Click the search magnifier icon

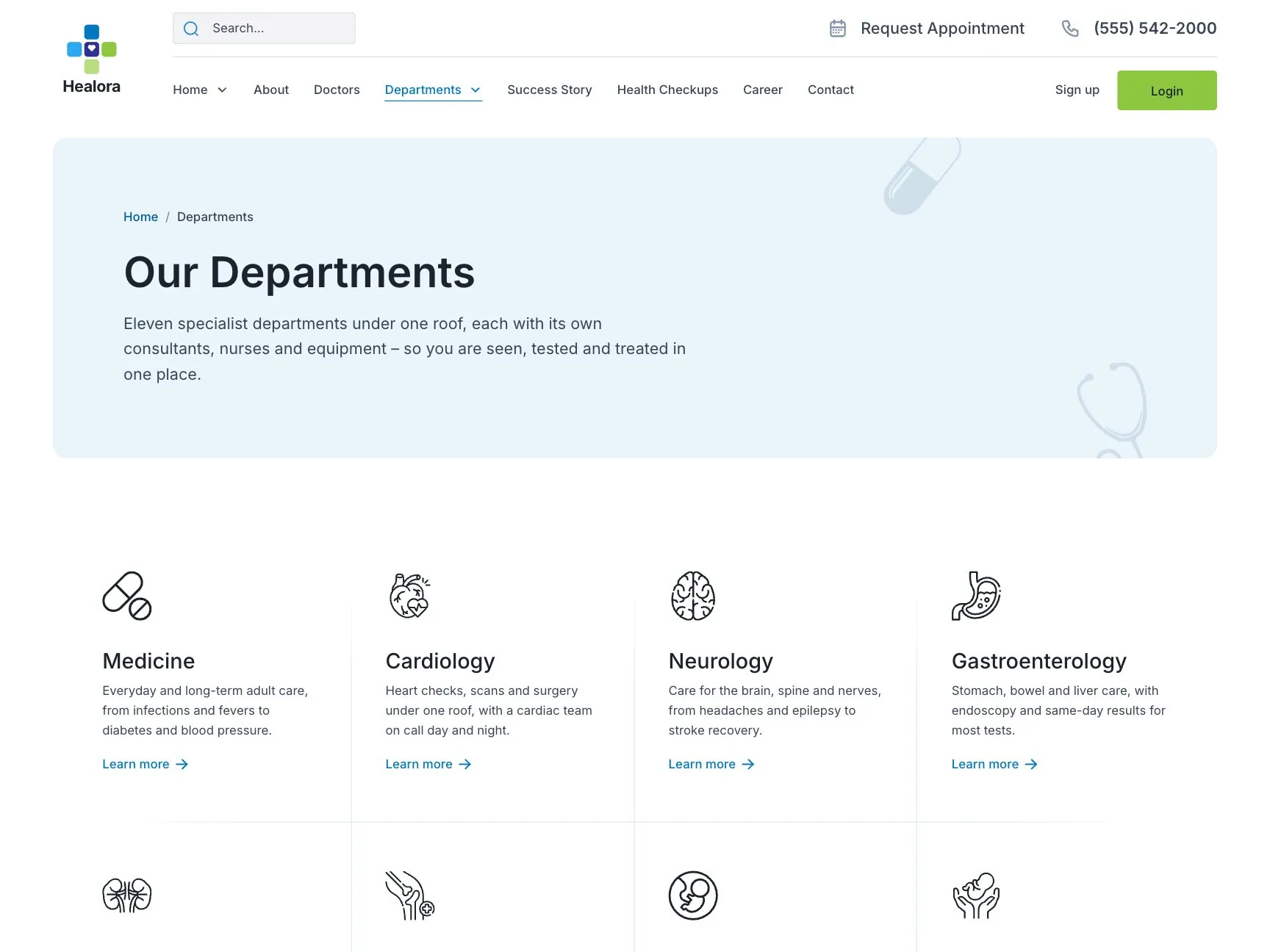tap(191, 29)
